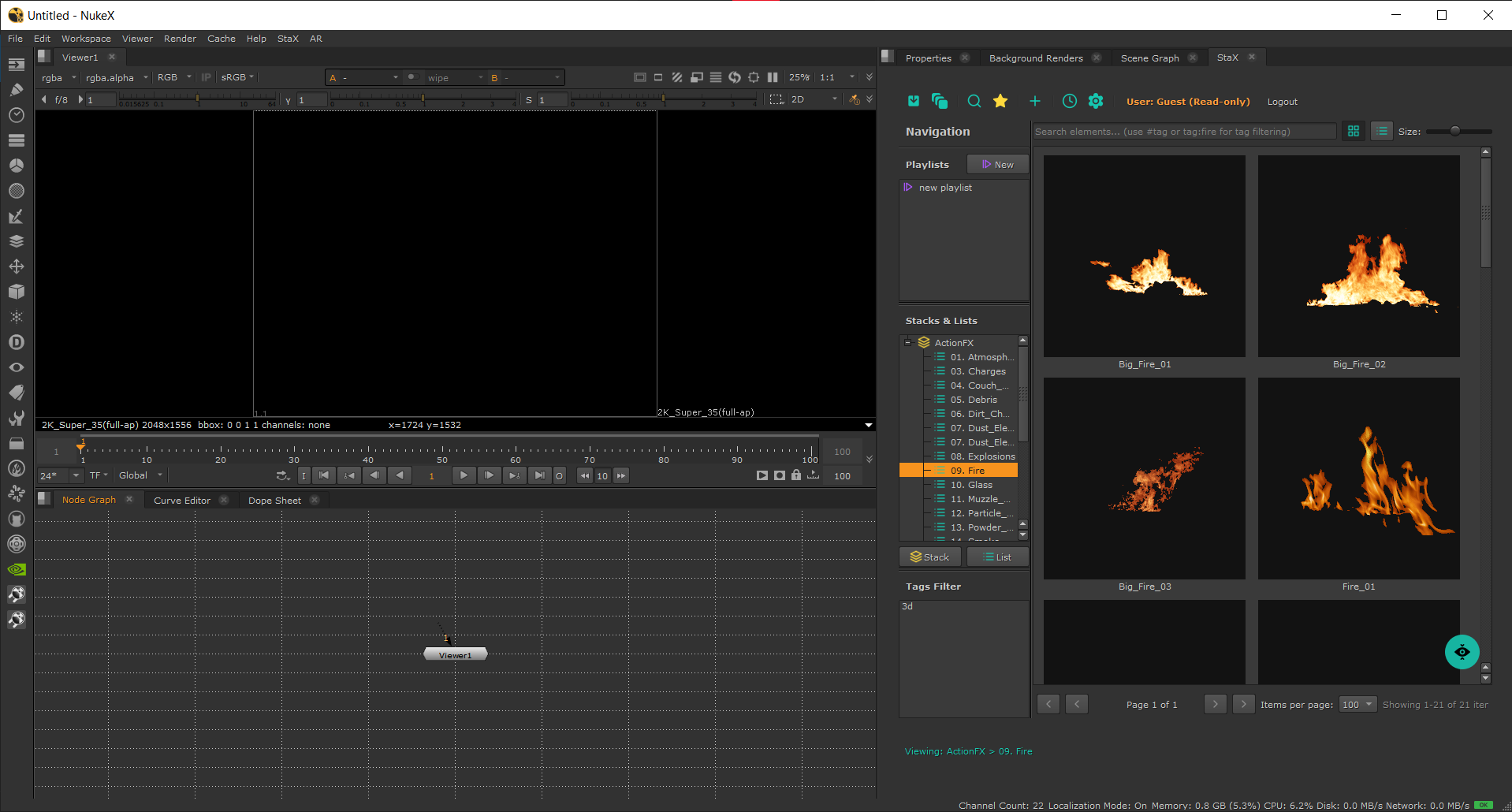Click the Logout link
Image resolution: width=1512 pixels, height=812 pixels.
click(x=1282, y=102)
